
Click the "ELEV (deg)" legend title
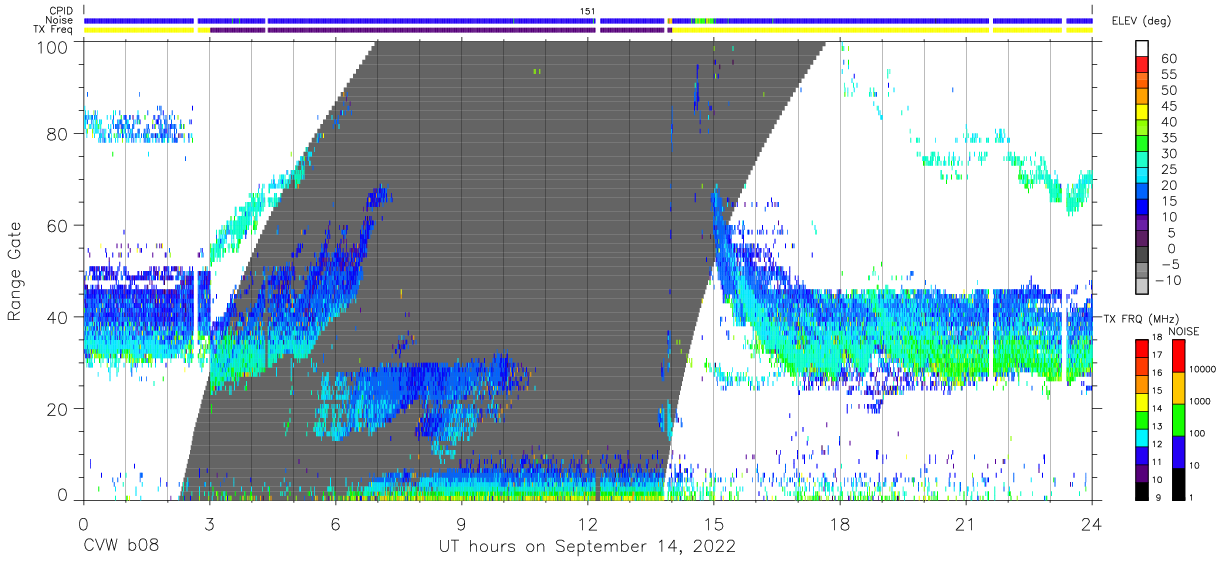1142,21
